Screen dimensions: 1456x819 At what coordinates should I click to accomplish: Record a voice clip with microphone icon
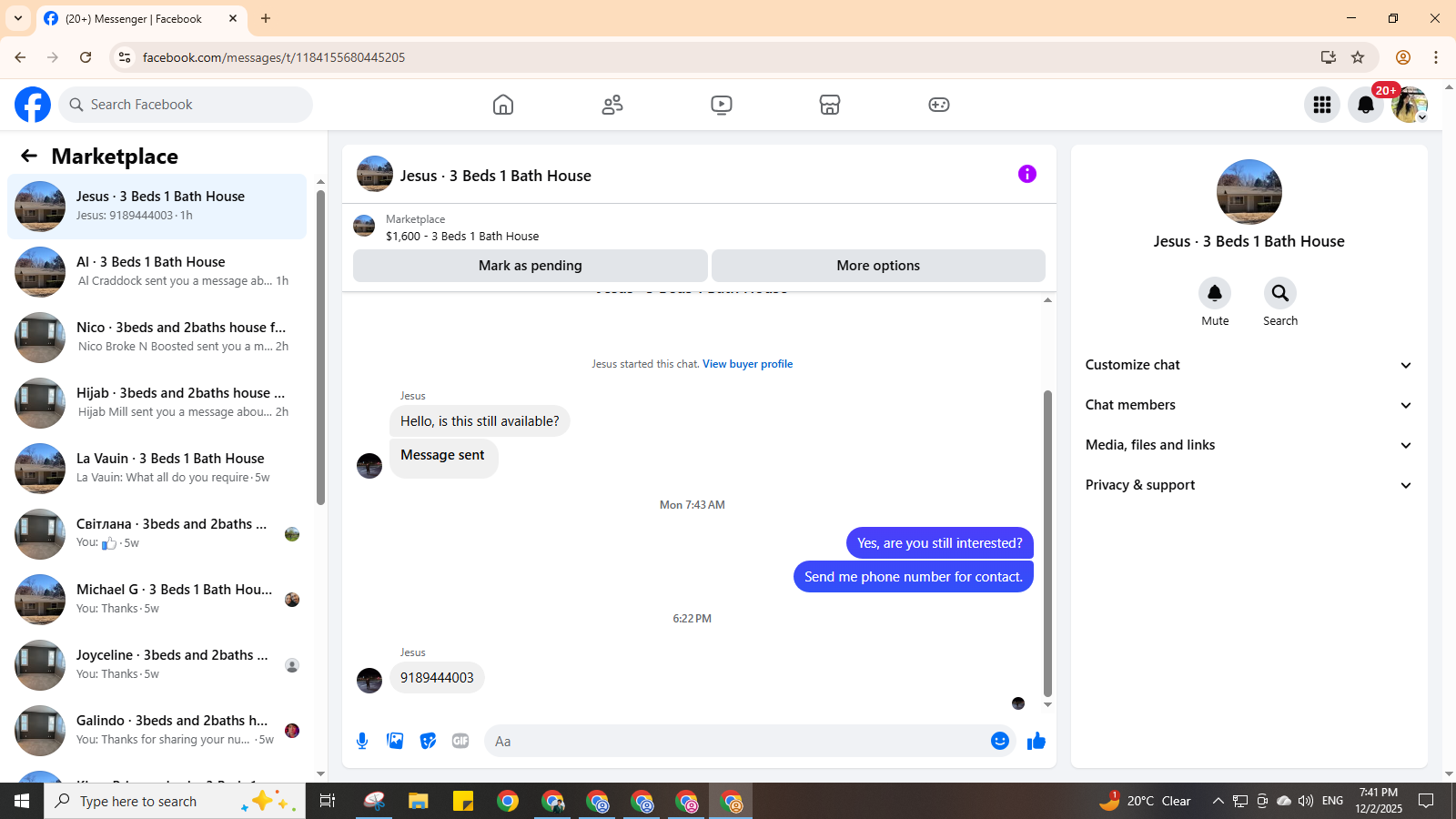362,741
